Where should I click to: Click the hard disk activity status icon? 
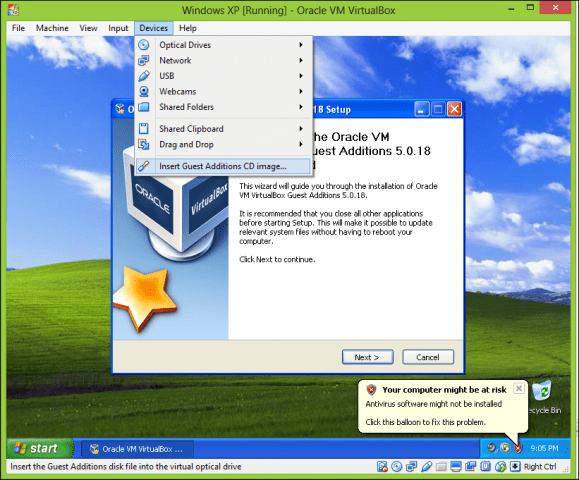click(382, 467)
